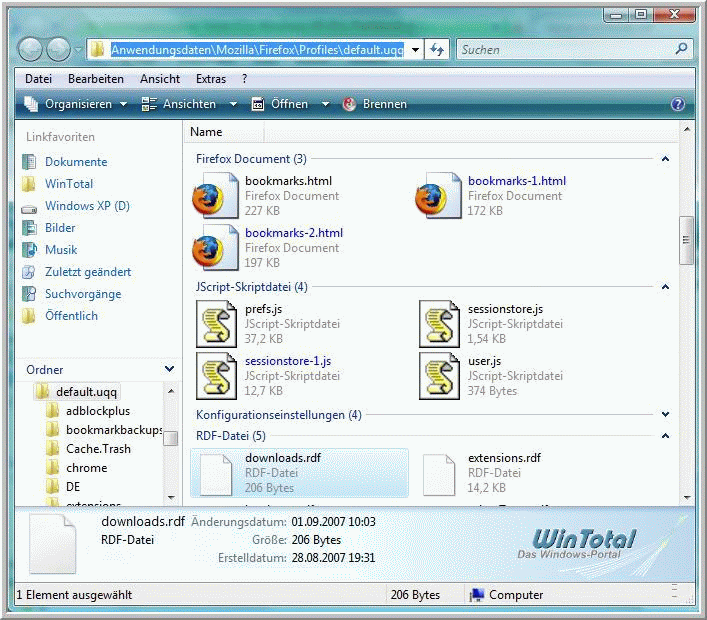Open the Öffentlich favorite folder
This screenshot has height=620, width=707.
click(x=71, y=316)
